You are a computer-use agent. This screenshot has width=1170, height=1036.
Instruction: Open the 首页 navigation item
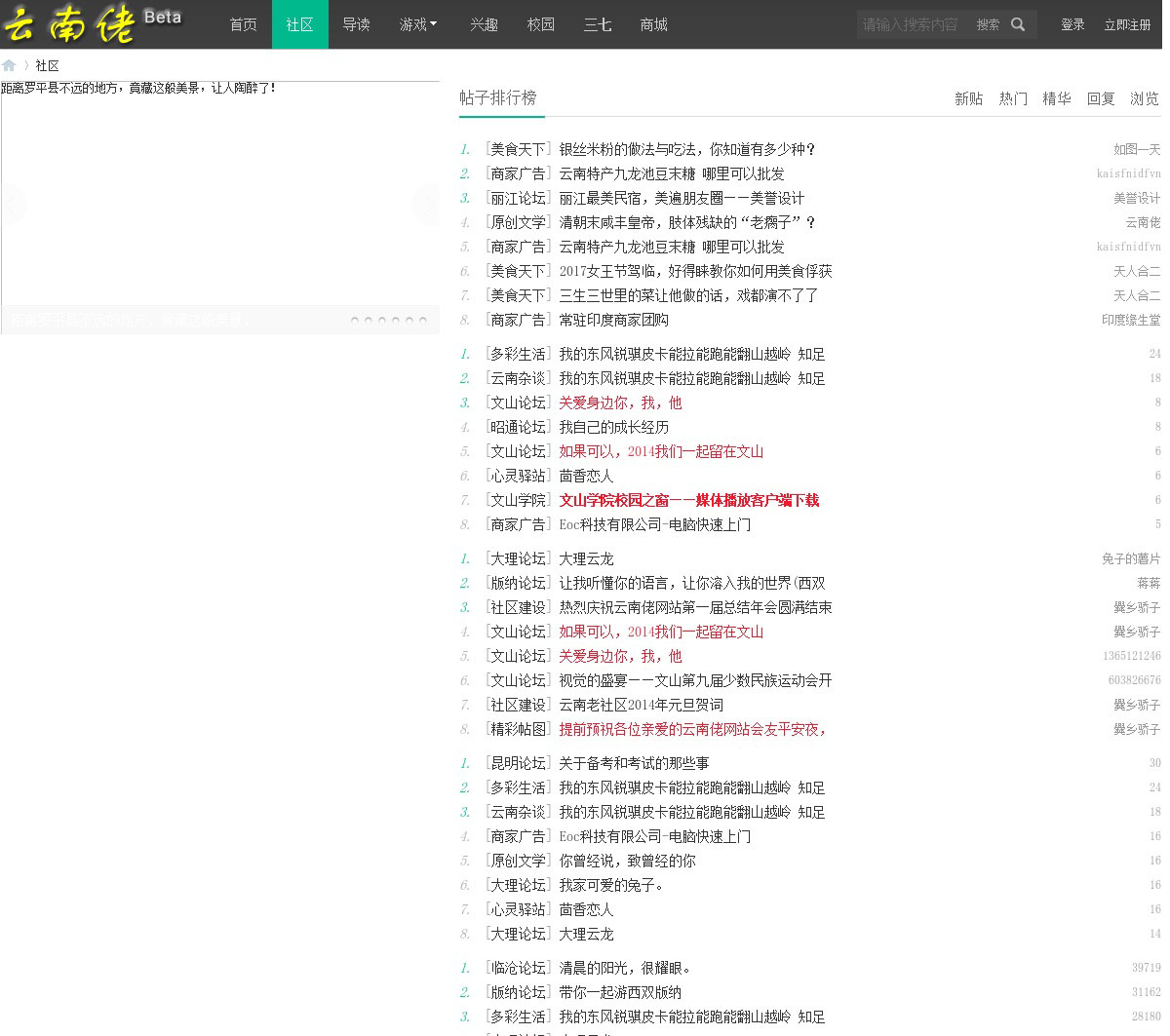point(243,24)
